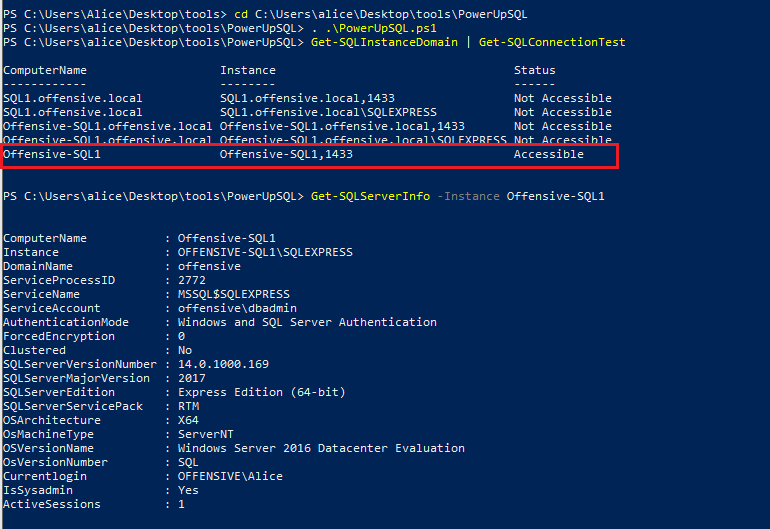Screen dimensions: 770x529
Task: Click the ServiceName value MSSQL$SQLEXPRESS
Action: pyautogui.click(x=234, y=294)
